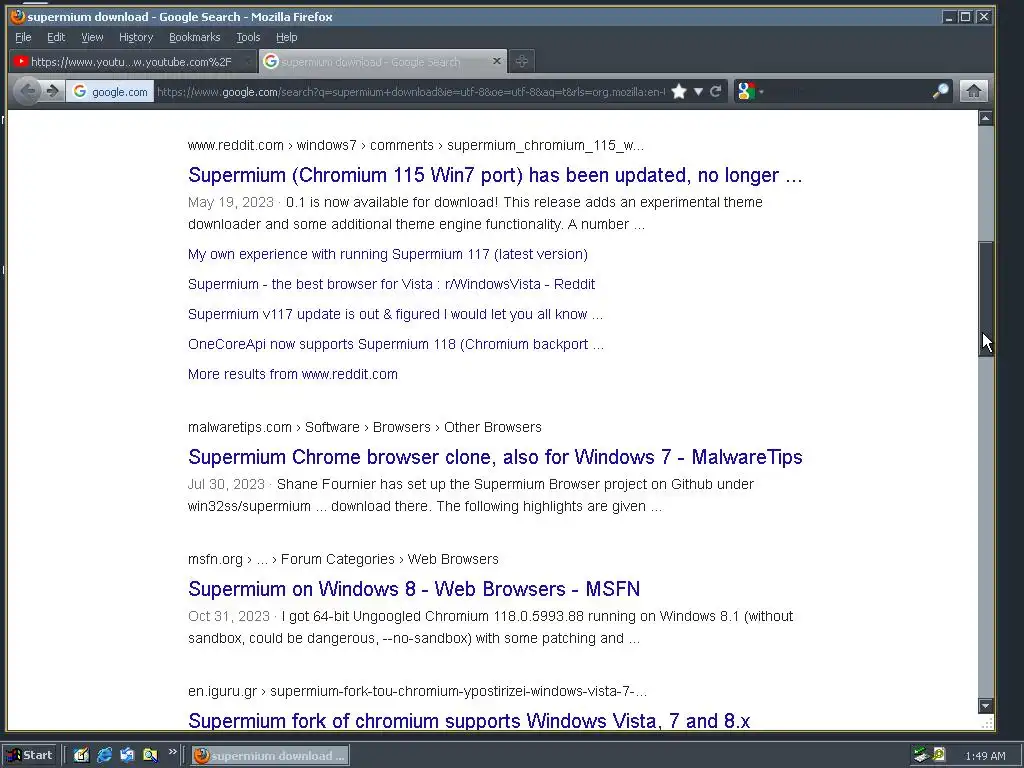Open the Tools menu
1024x768 pixels.
(x=248, y=37)
